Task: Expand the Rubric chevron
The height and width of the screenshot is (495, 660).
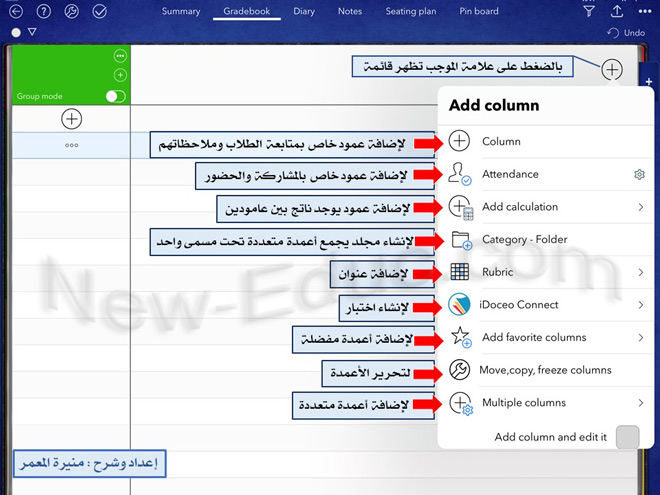Action: 641,272
